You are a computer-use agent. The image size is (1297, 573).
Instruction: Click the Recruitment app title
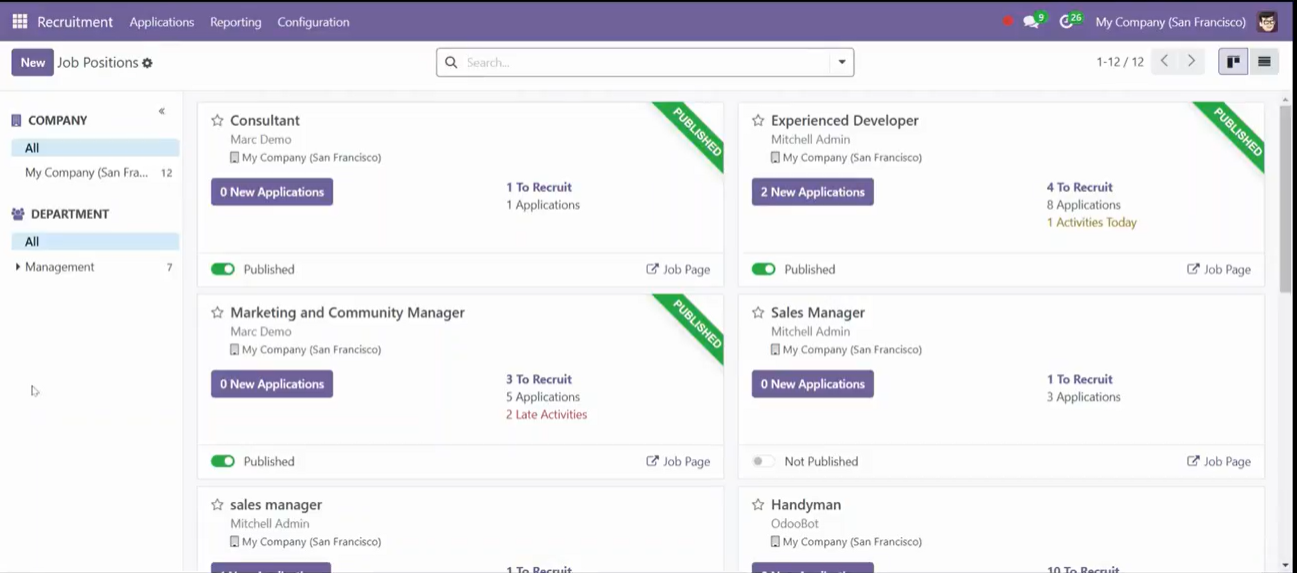click(x=75, y=21)
